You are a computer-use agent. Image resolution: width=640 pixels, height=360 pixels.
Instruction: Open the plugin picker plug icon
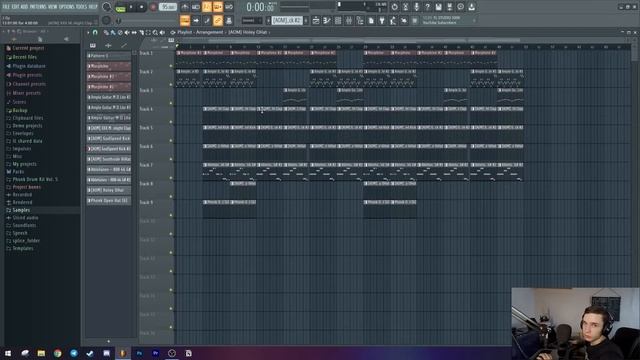click(382, 20)
